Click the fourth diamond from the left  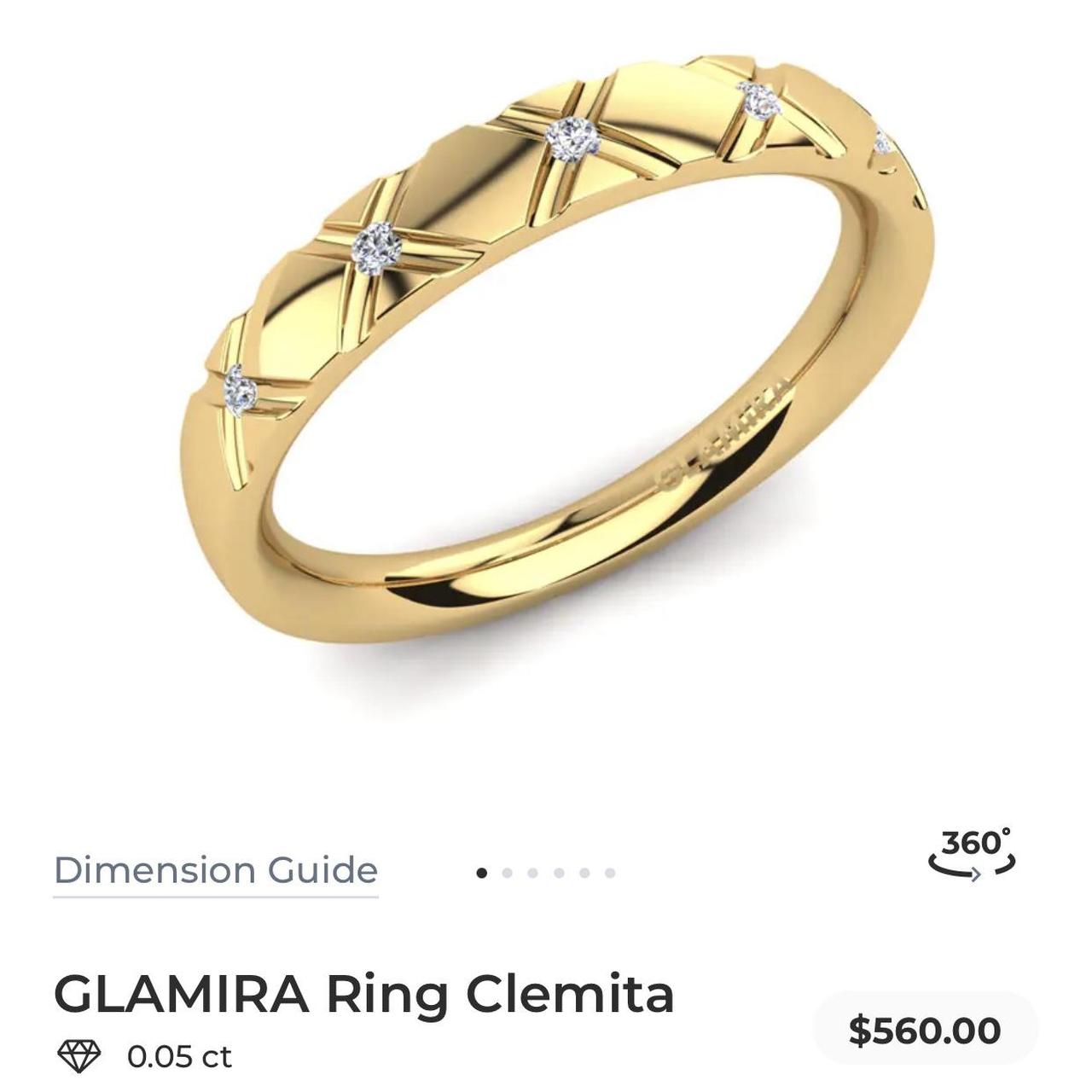click(x=759, y=101)
